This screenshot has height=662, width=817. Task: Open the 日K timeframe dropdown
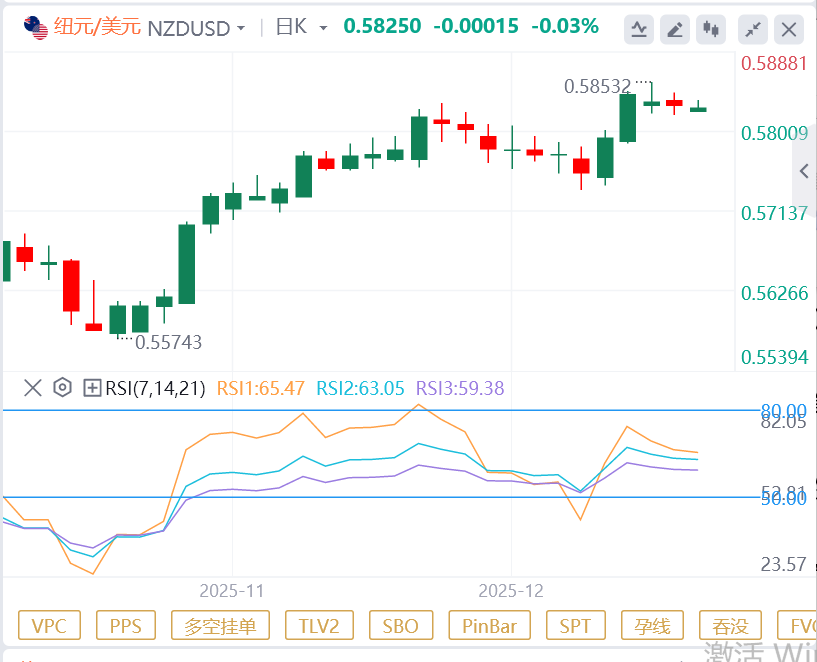[301, 28]
